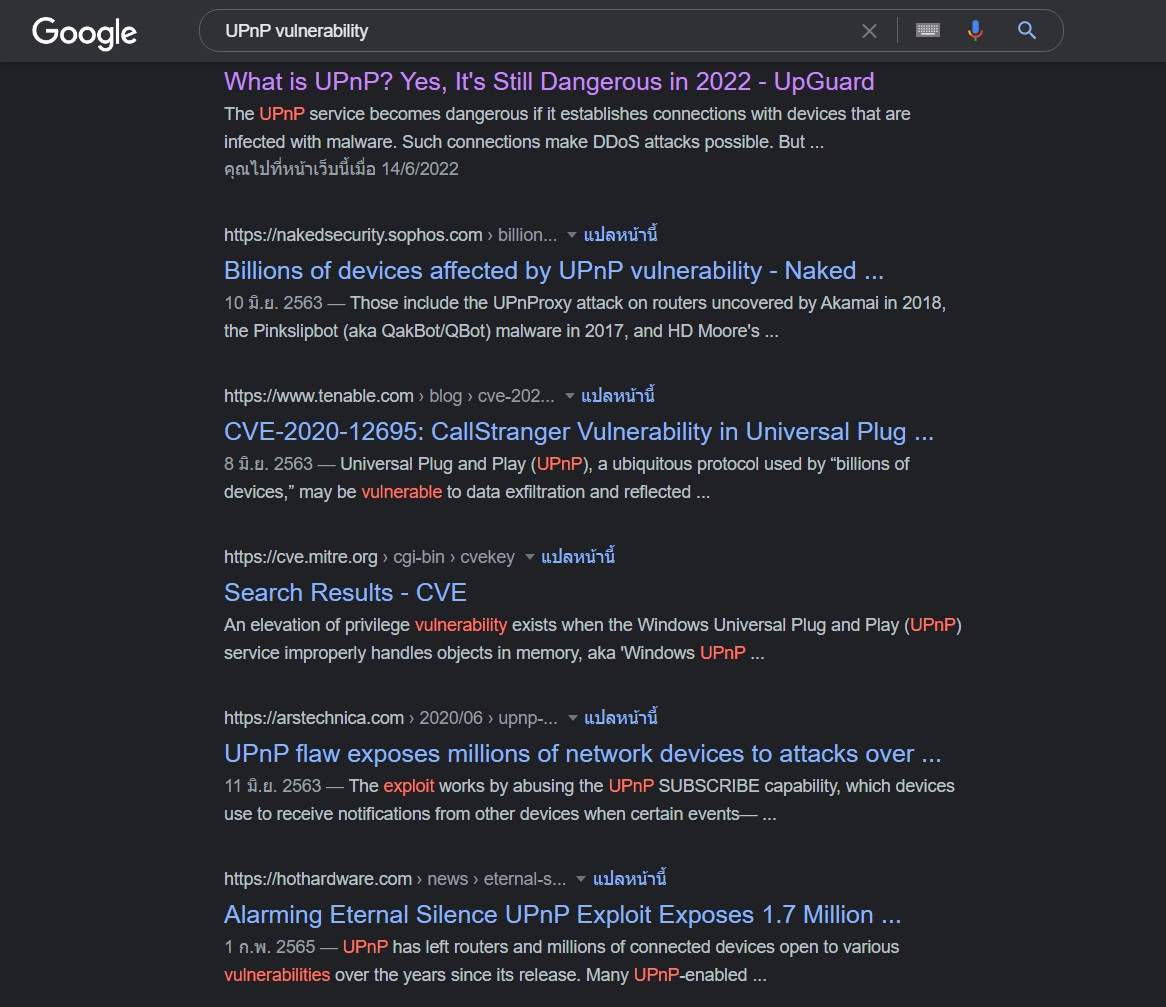
Task: Open 'Billions of devices affected by UPnP' result
Action: click(x=553, y=271)
